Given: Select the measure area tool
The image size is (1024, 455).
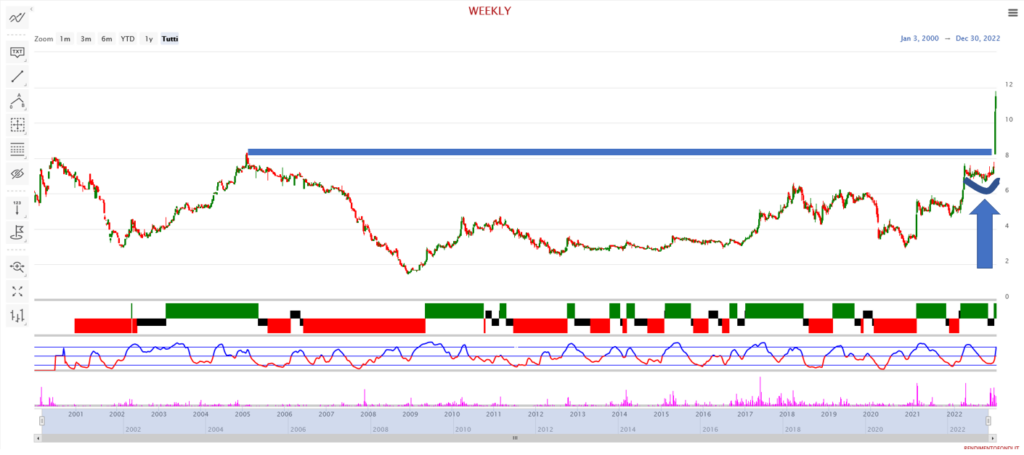Looking at the screenshot, I should click(x=17, y=125).
